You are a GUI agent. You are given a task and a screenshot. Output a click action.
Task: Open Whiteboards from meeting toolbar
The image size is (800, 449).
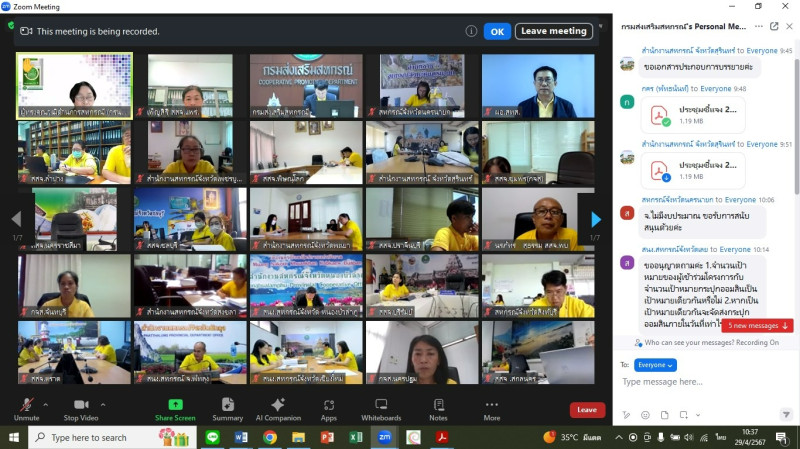click(x=381, y=404)
